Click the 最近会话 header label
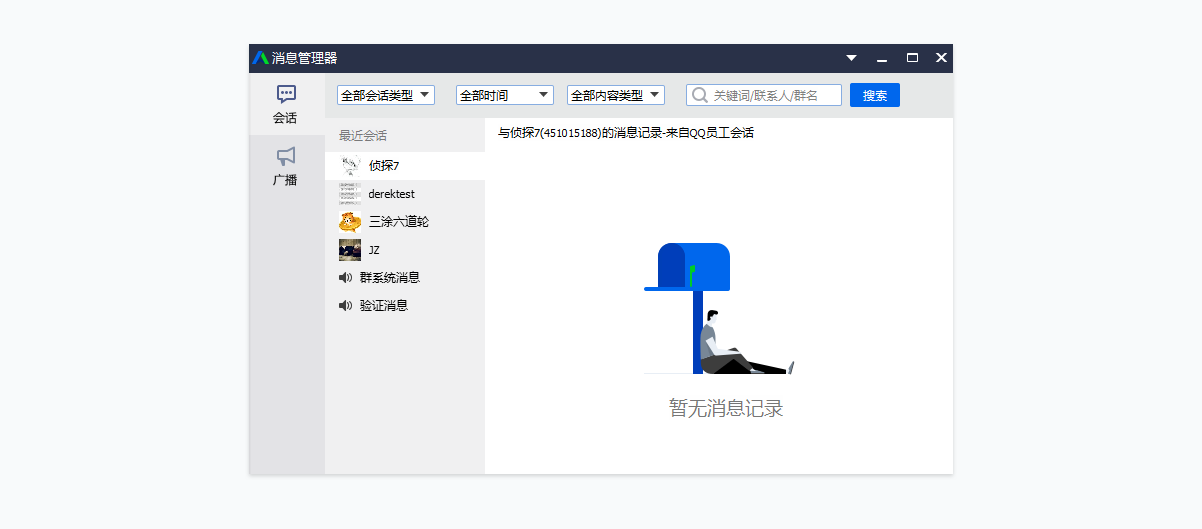 tap(363, 136)
